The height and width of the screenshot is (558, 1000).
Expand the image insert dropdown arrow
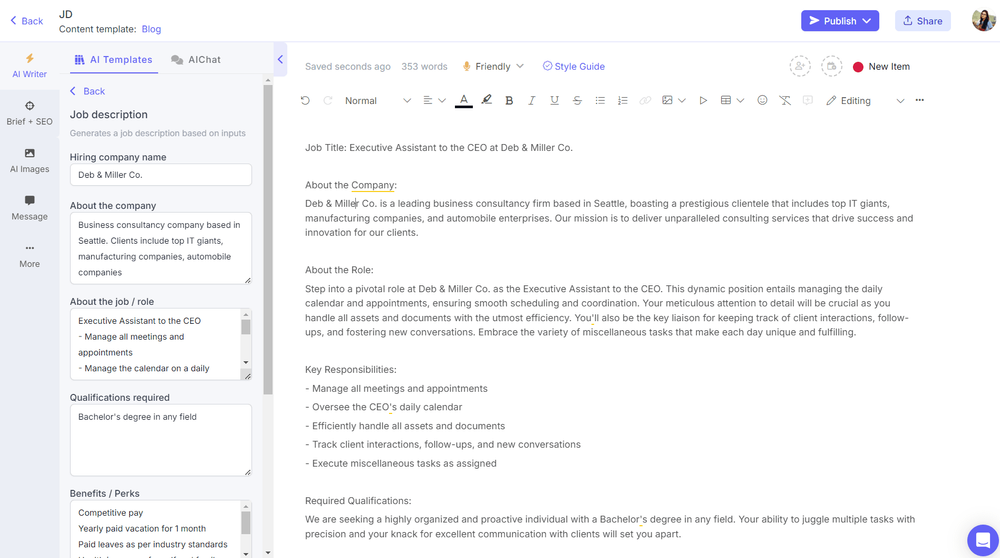click(x=682, y=101)
